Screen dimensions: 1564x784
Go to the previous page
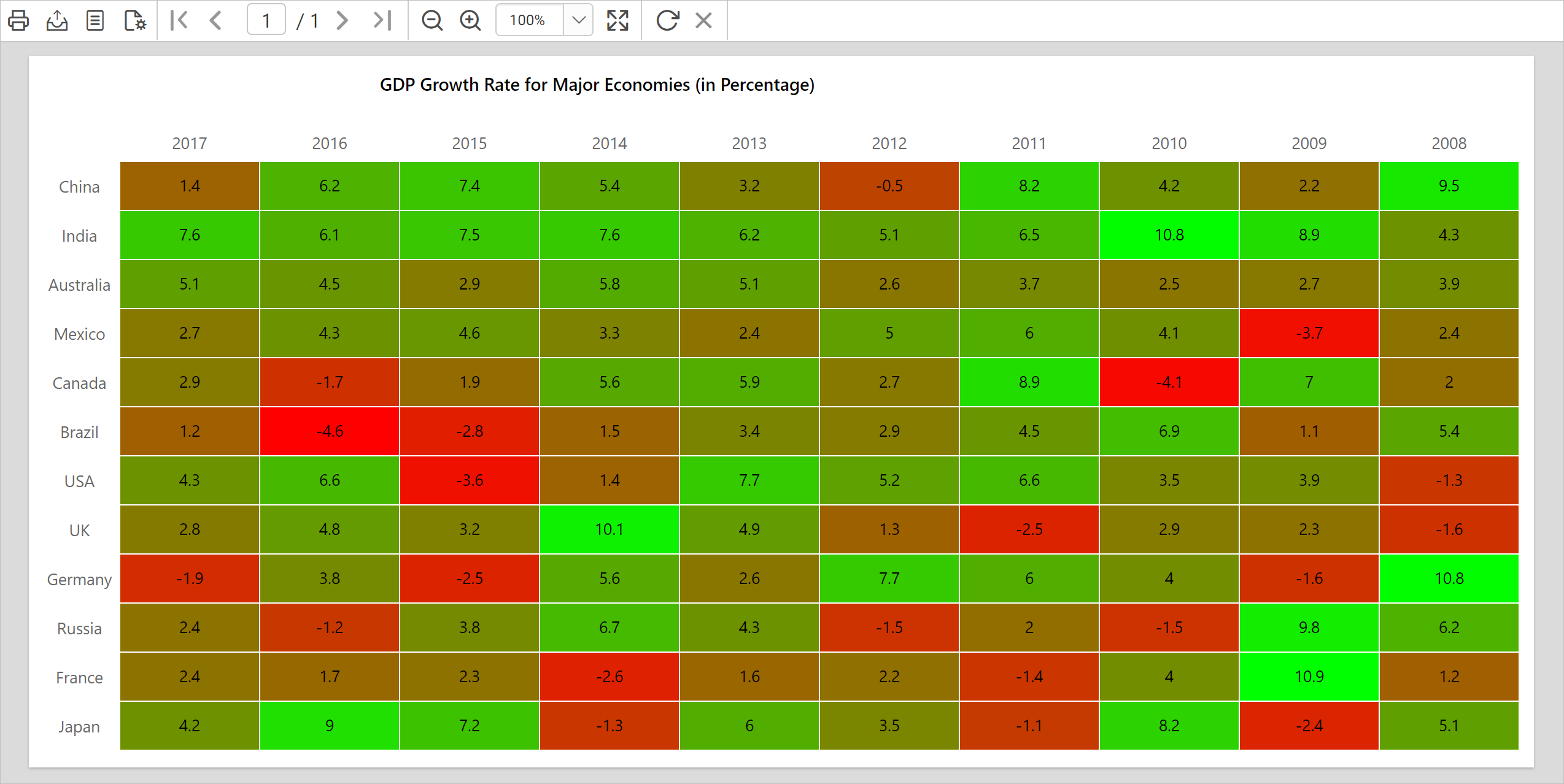click(x=215, y=20)
